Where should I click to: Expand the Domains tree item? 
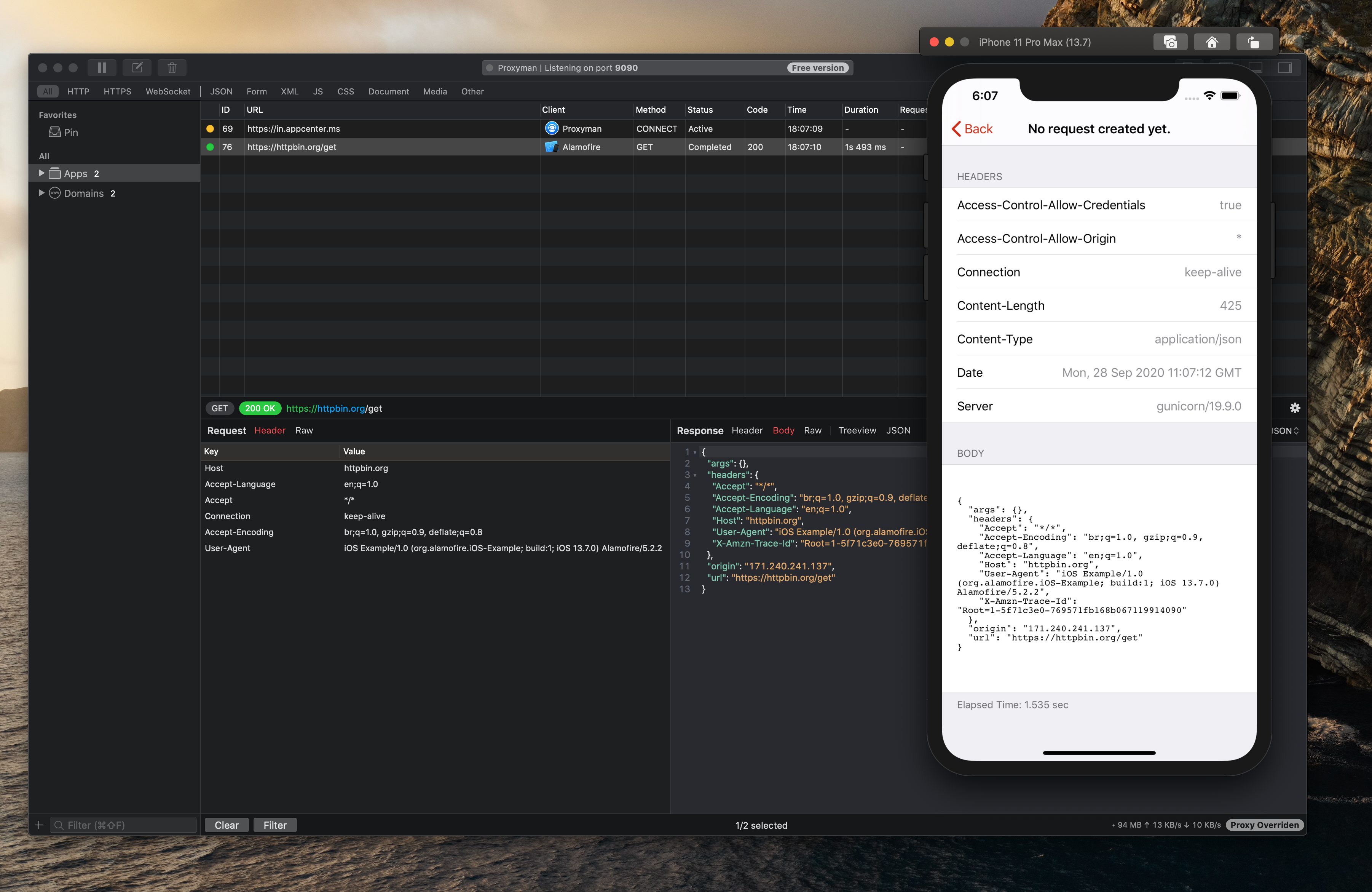[x=41, y=193]
